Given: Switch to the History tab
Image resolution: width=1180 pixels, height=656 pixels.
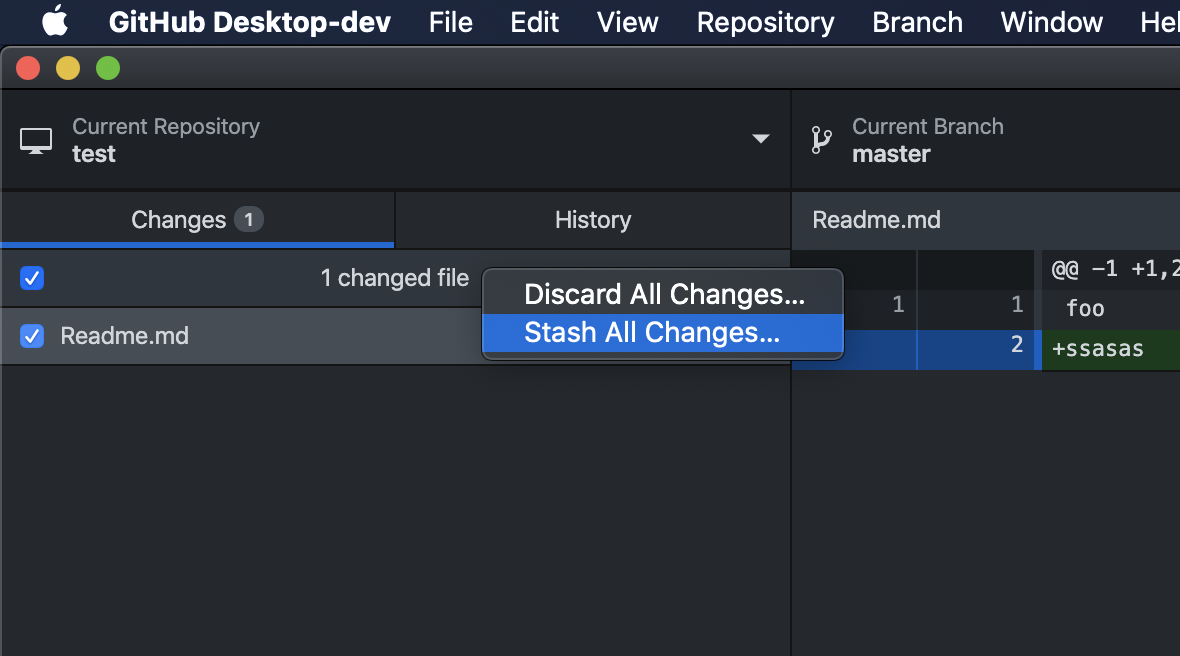Looking at the screenshot, I should tap(592, 219).
